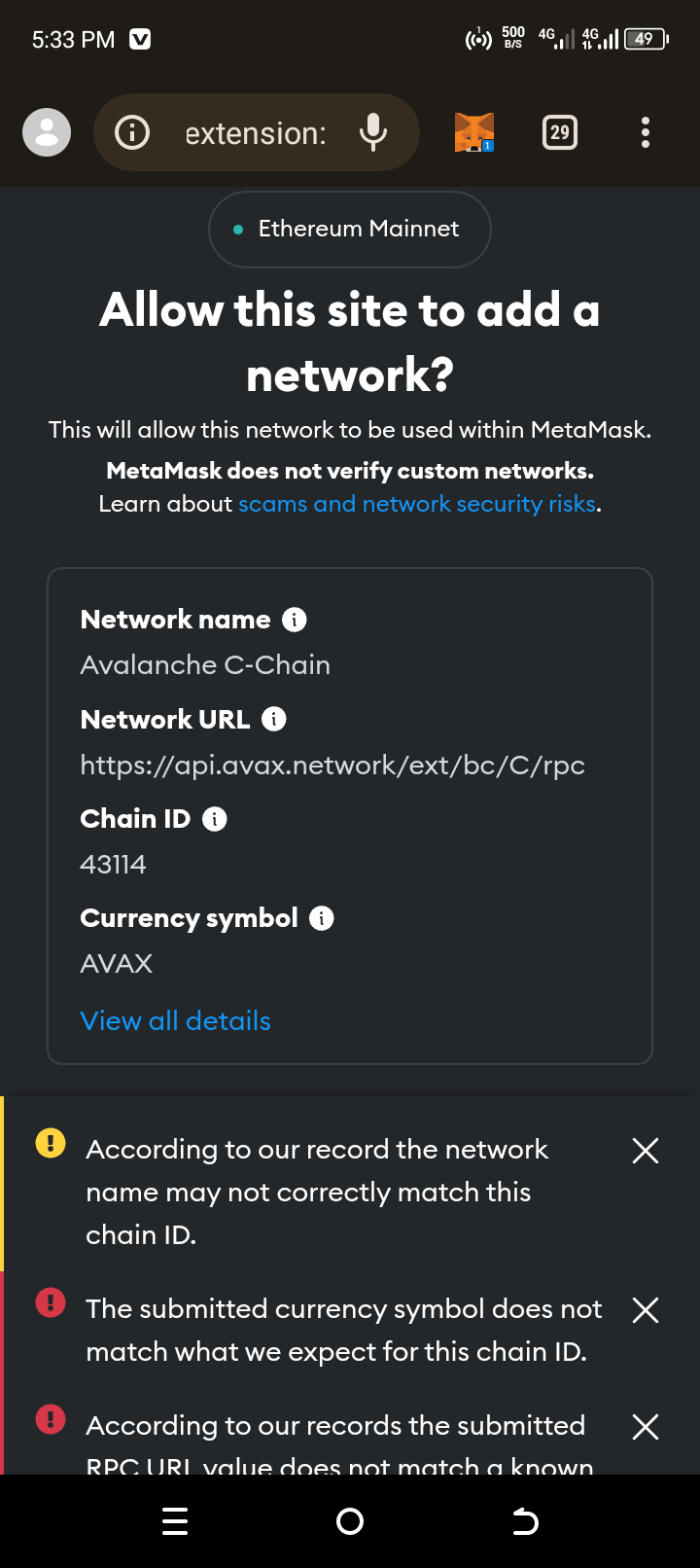700x1568 pixels.
Task: Tap the site info icon in address bar
Action: pos(132,132)
